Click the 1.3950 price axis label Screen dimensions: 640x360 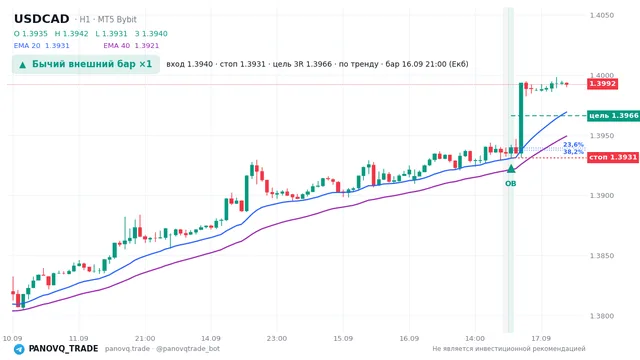[x=602, y=136]
